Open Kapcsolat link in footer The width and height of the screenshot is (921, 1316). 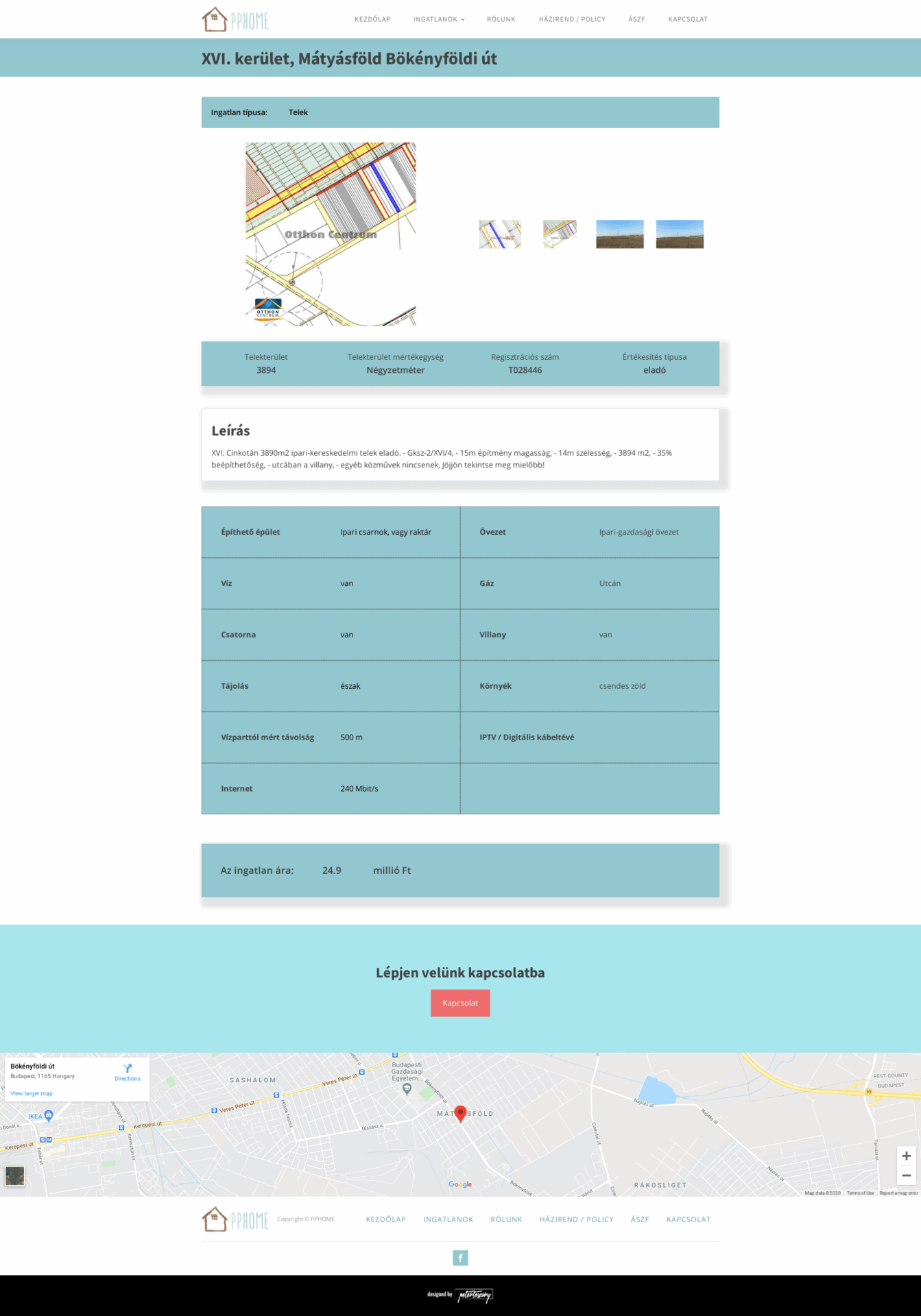point(689,1219)
